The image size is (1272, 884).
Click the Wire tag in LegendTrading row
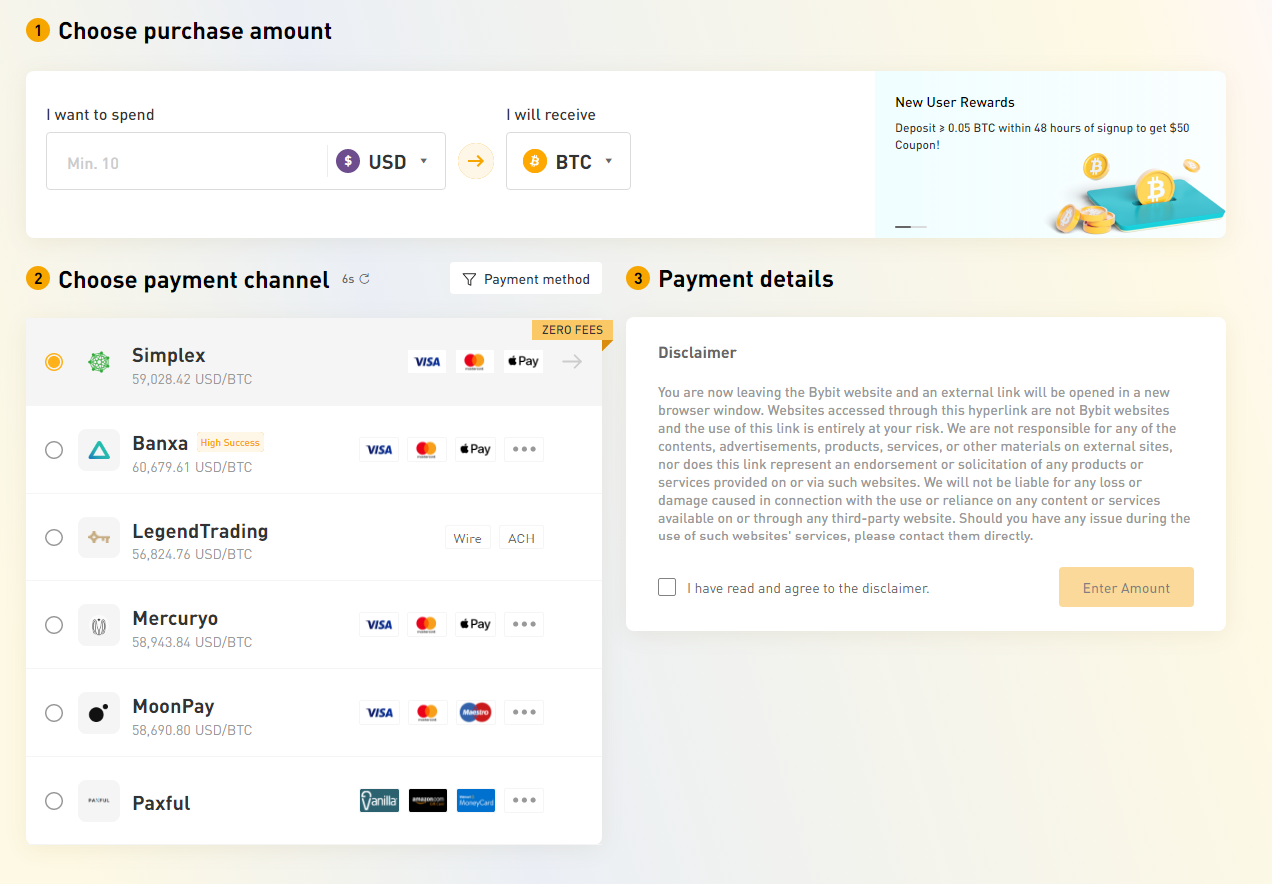coord(467,538)
